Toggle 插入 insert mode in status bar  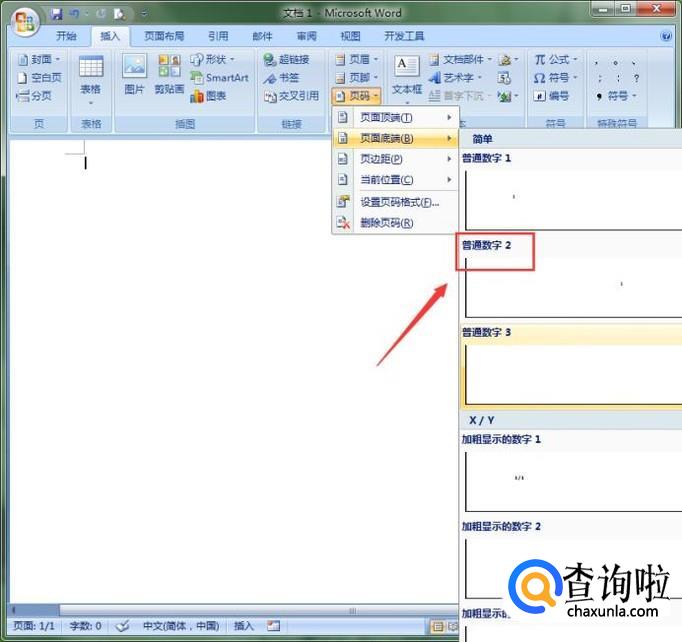244,626
